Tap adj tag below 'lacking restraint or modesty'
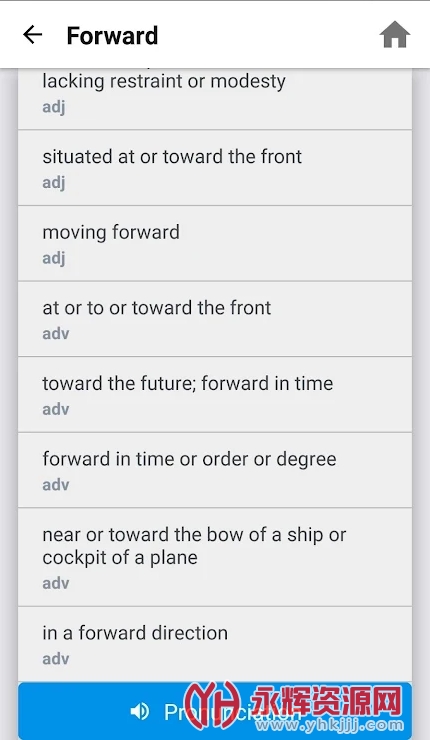 pyautogui.click(x=54, y=107)
